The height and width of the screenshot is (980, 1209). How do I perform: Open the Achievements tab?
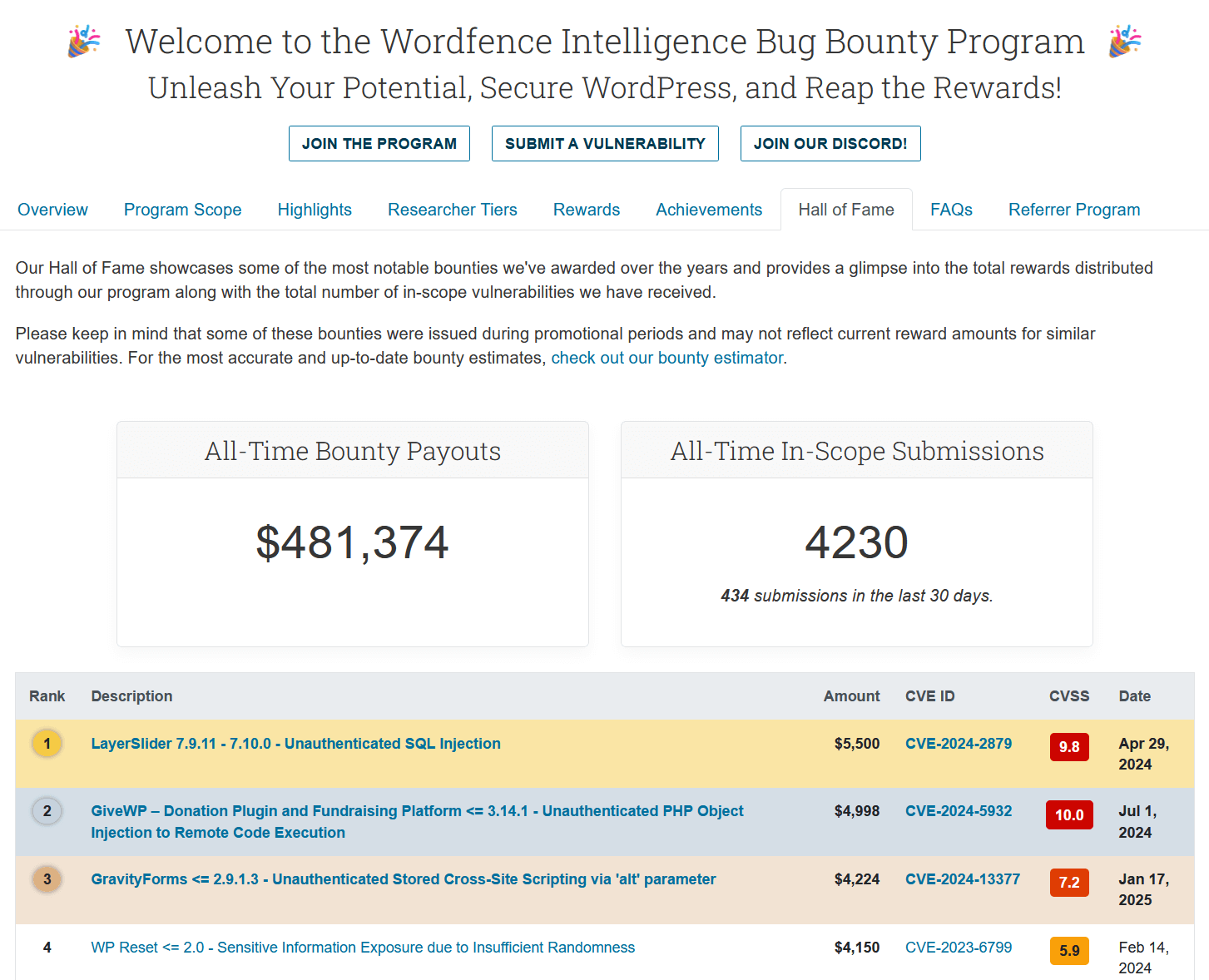708,210
